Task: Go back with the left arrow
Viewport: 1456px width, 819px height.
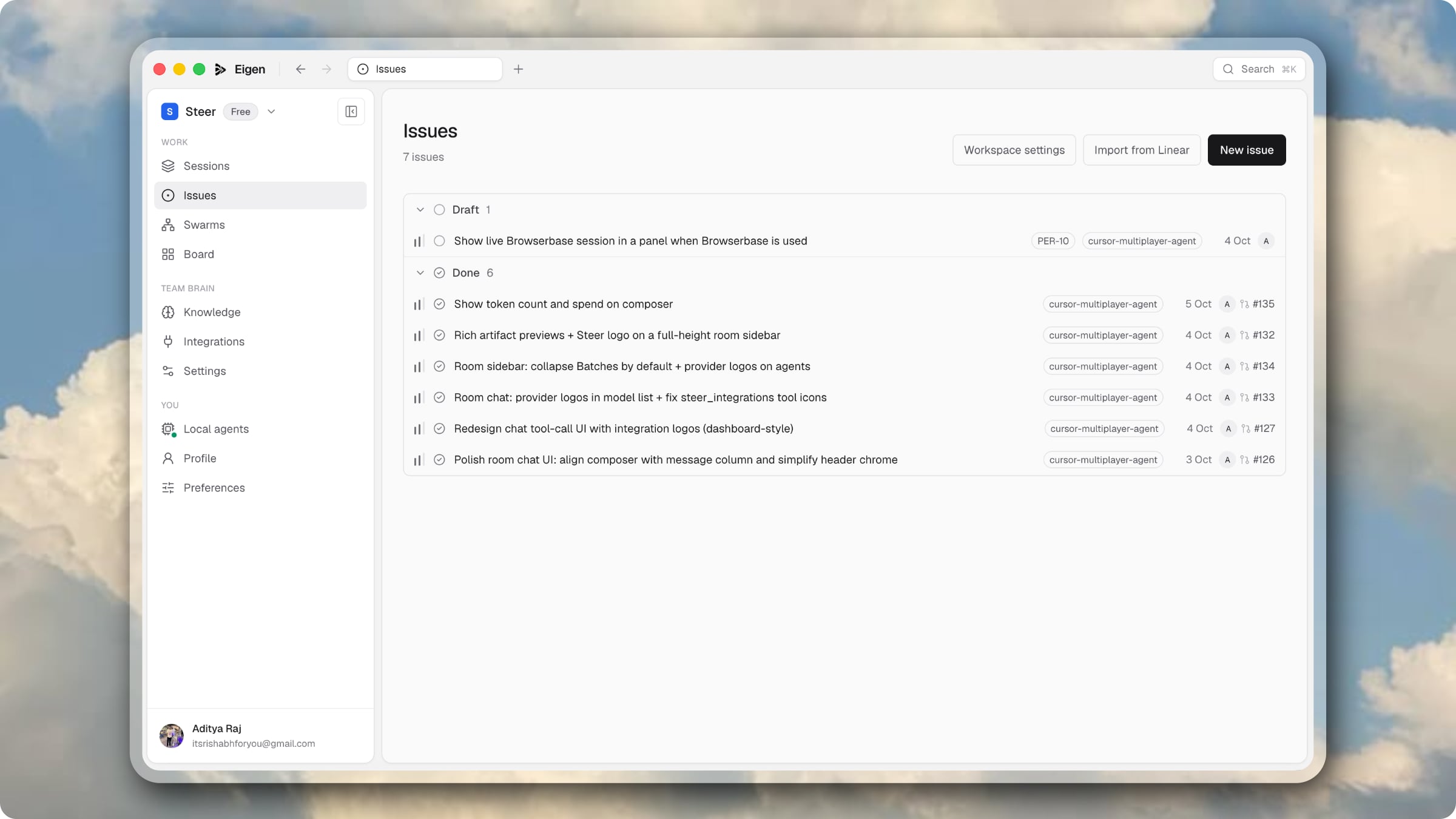Action: click(300, 69)
